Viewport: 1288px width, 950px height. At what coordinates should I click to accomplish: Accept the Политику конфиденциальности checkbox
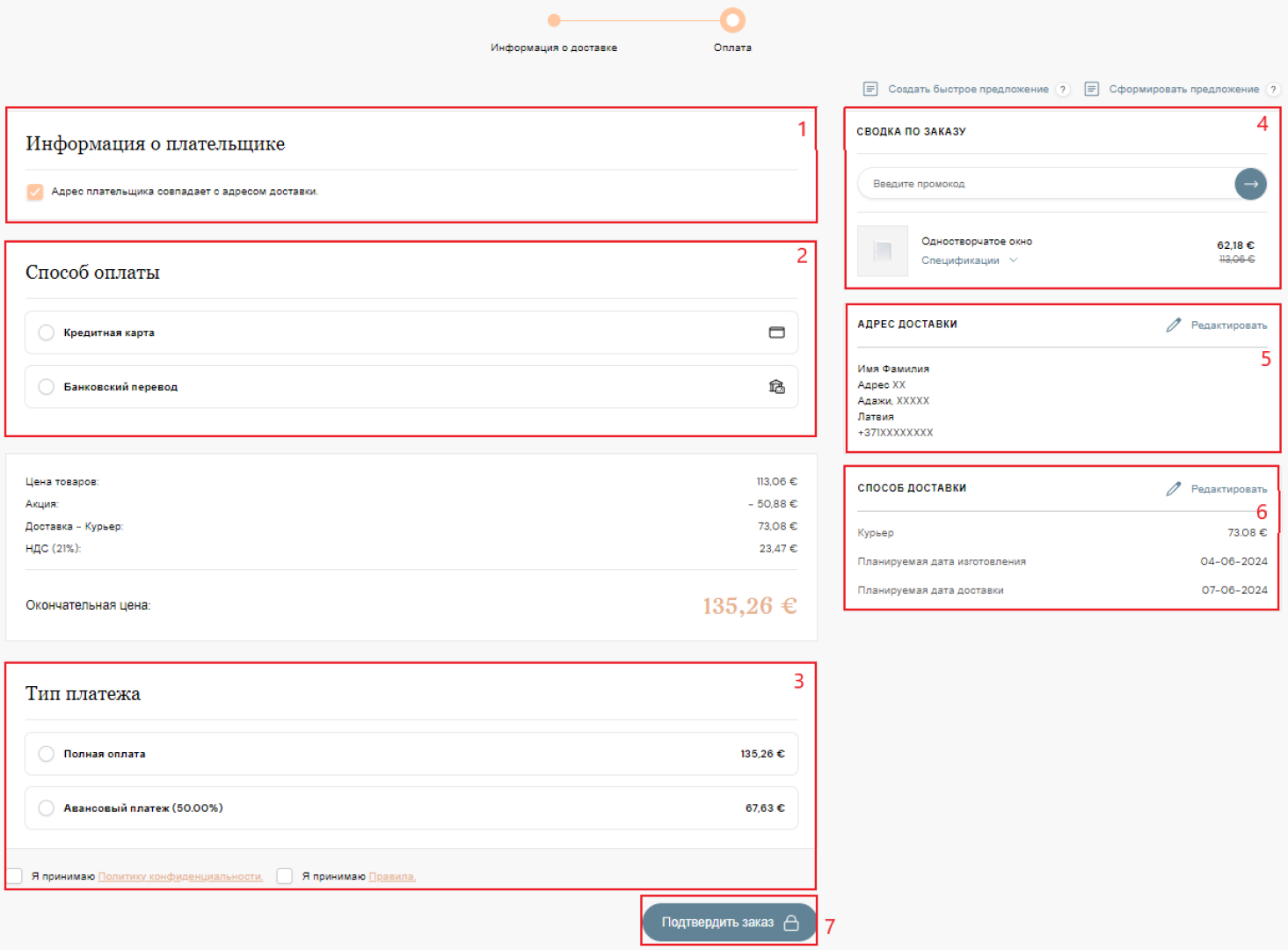tap(14, 876)
